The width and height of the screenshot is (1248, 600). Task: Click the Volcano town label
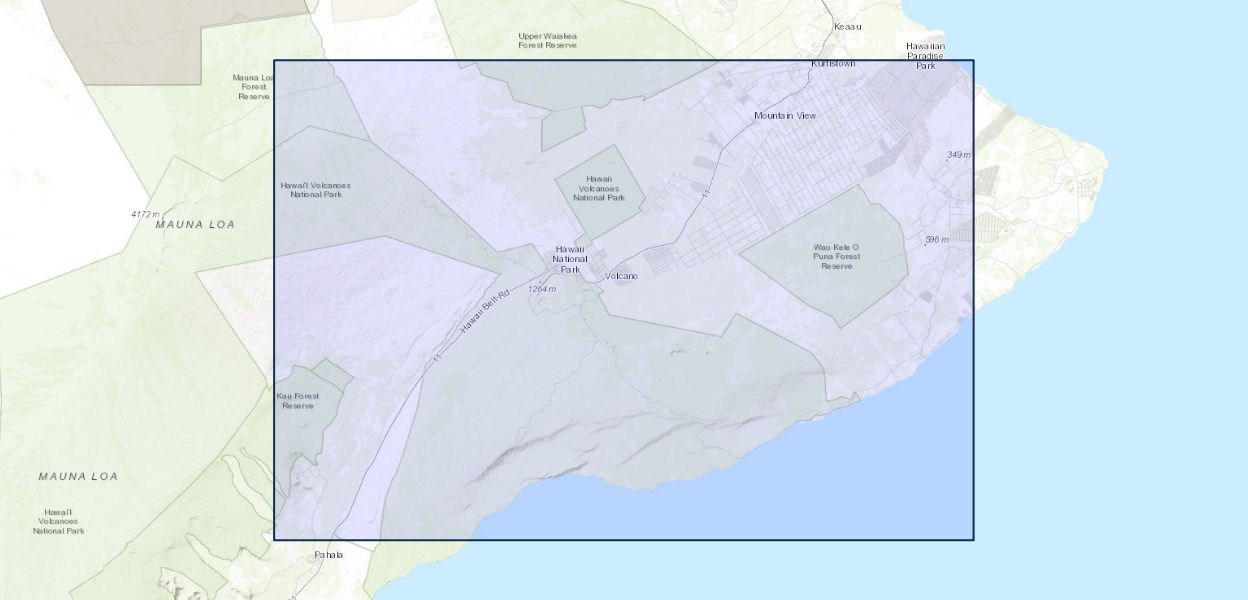pos(621,276)
